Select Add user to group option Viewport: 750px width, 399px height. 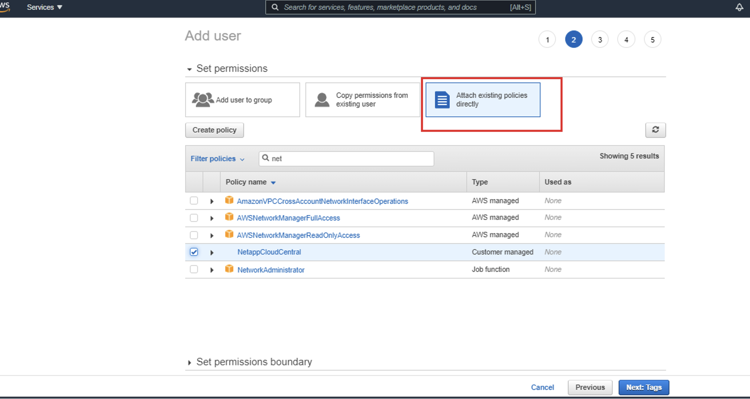click(243, 100)
